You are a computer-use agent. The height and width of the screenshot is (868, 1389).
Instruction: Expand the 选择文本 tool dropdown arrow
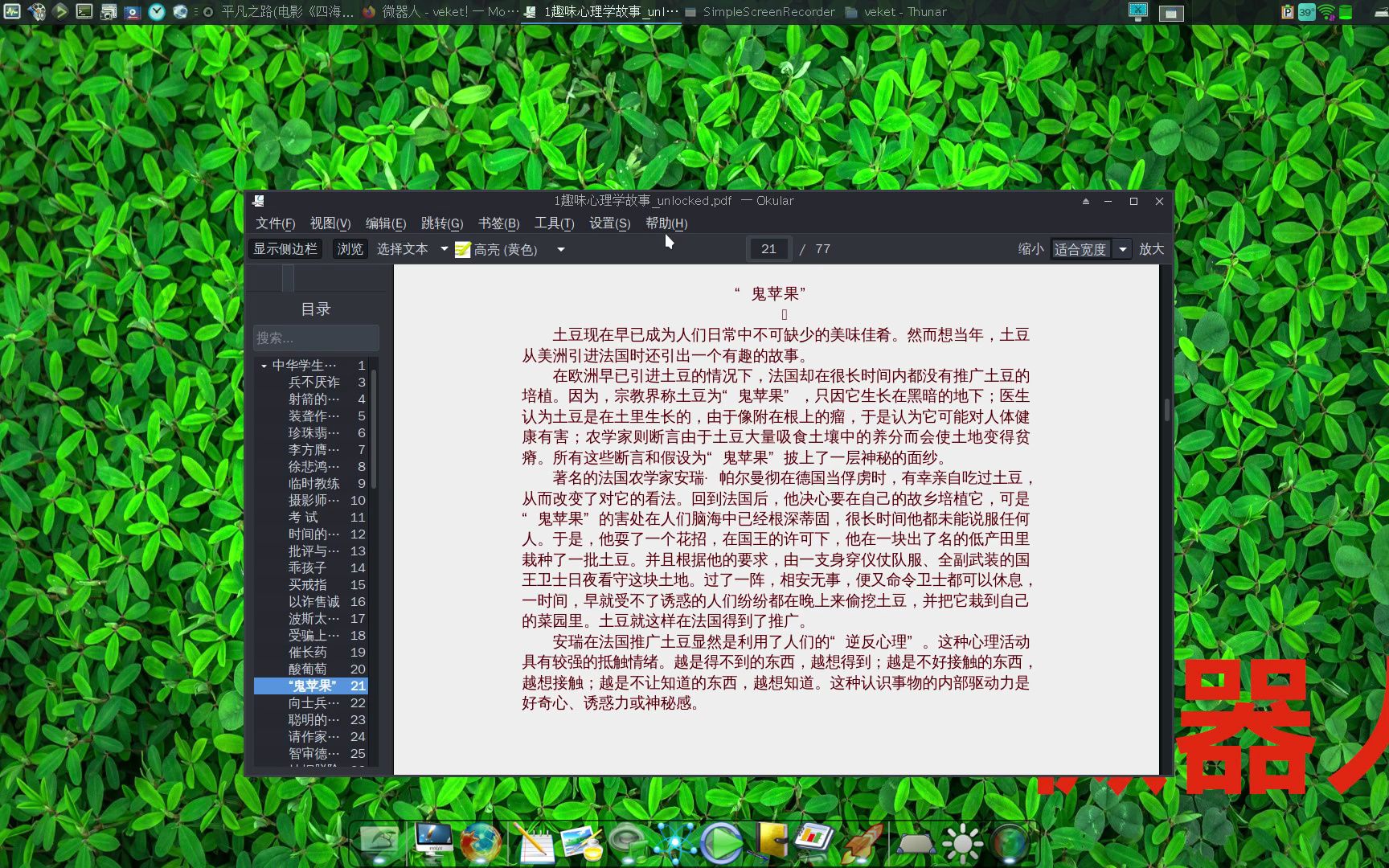click(x=444, y=249)
